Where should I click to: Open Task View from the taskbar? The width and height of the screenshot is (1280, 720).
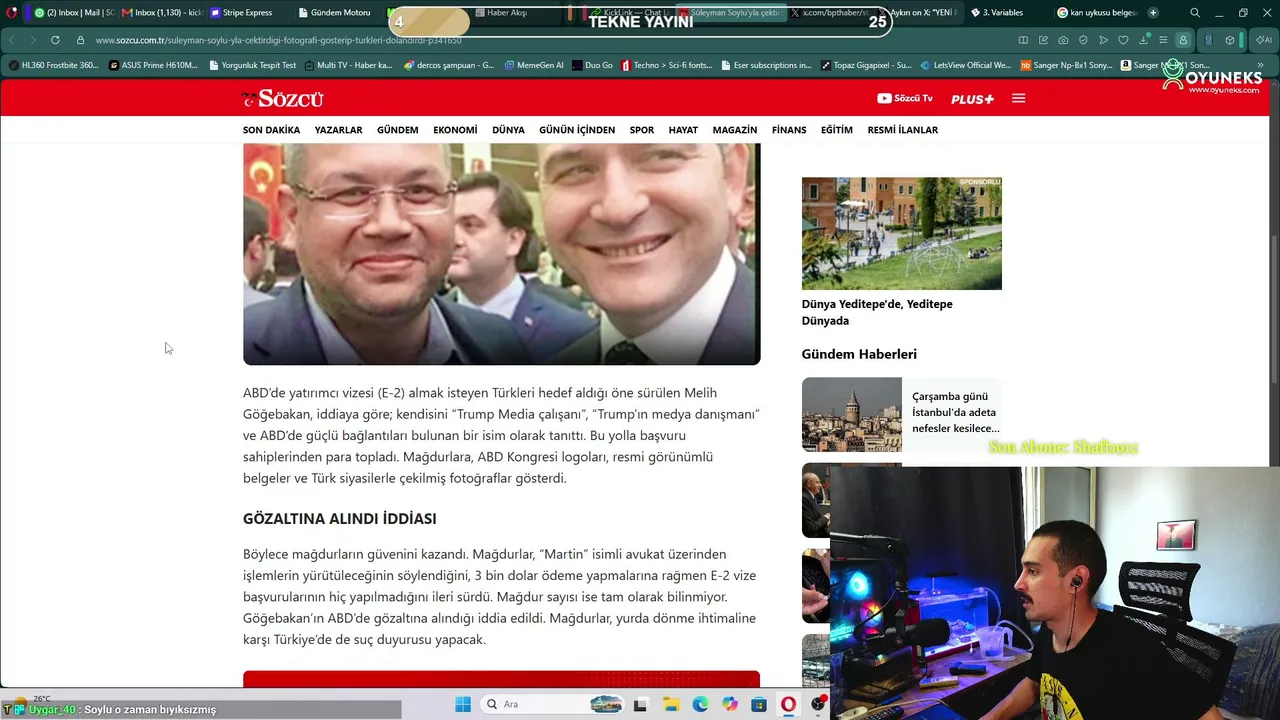point(641,705)
